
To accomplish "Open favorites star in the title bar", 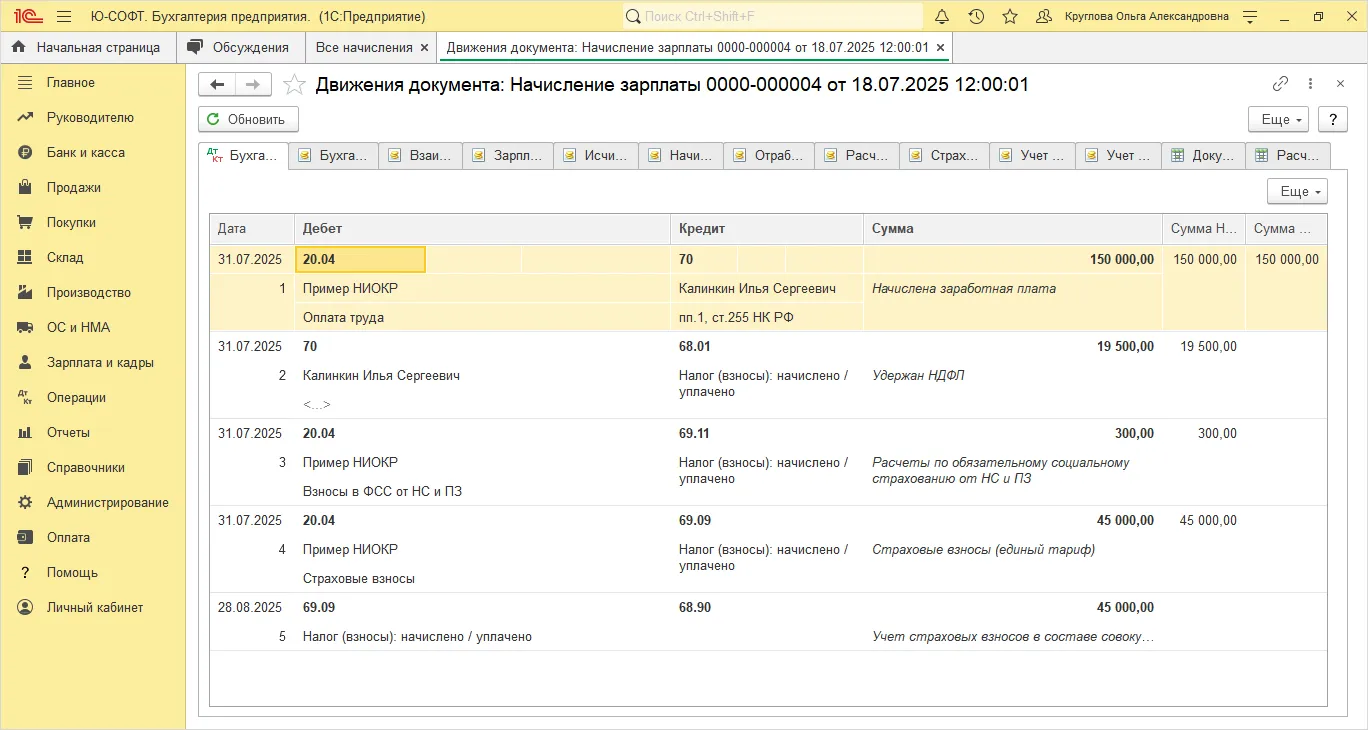I will 1010,17.
